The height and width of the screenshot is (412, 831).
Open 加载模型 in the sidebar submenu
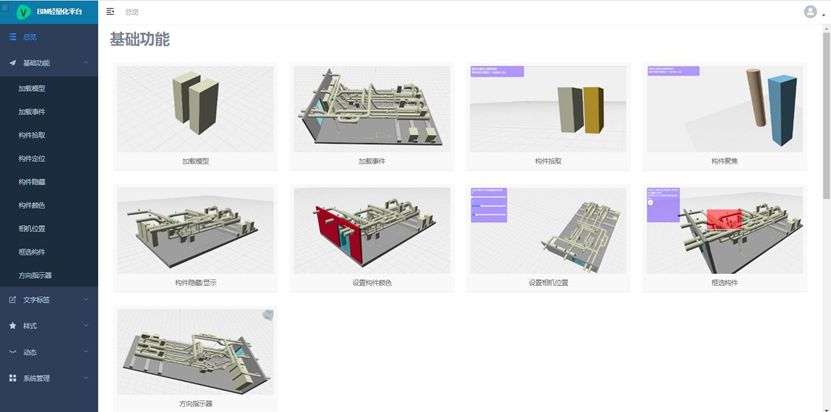coord(32,89)
